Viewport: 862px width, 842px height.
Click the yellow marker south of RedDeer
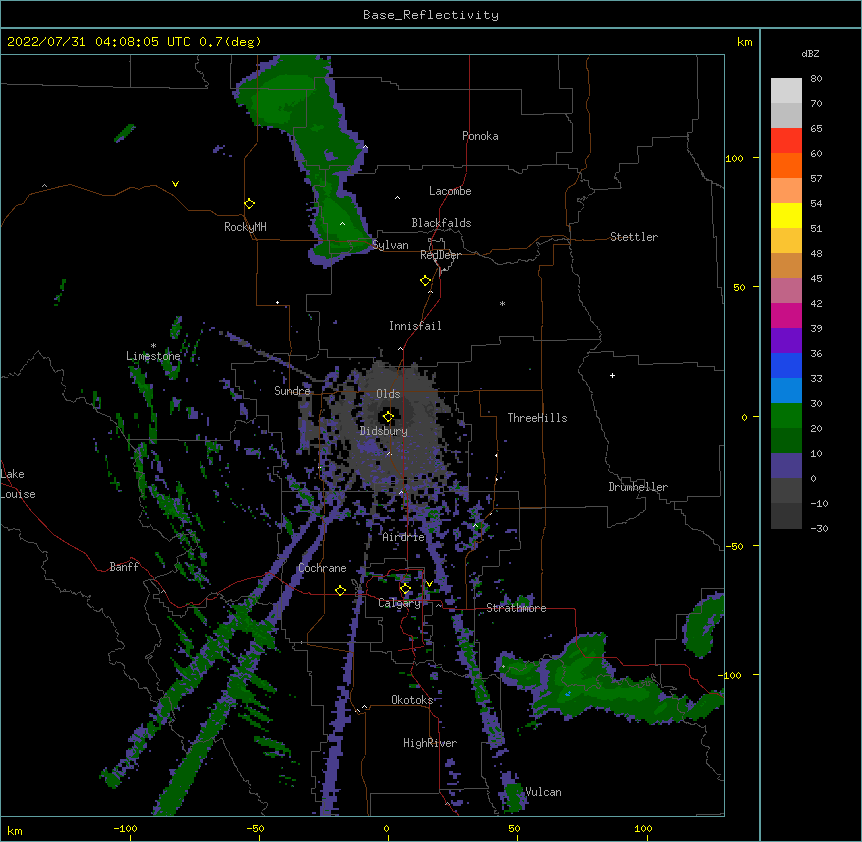[x=425, y=280]
